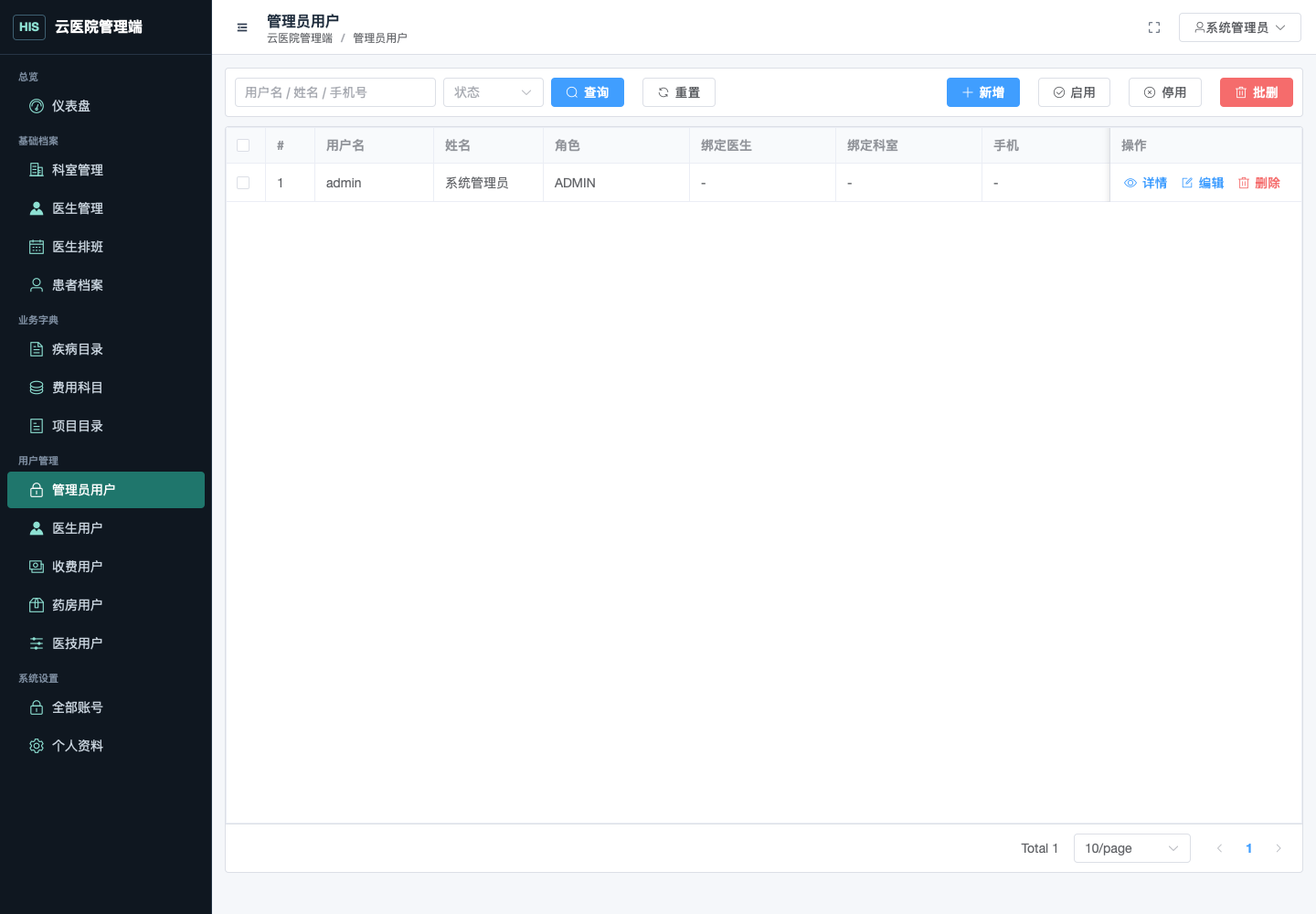1316x914 pixels.
Task: Select page 1 in pagination
Action: 1248,848
